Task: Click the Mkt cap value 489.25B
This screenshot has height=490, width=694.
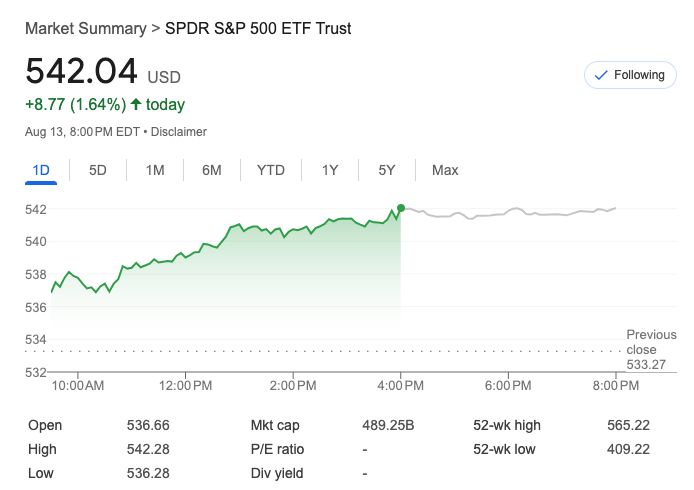Action: point(388,425)
